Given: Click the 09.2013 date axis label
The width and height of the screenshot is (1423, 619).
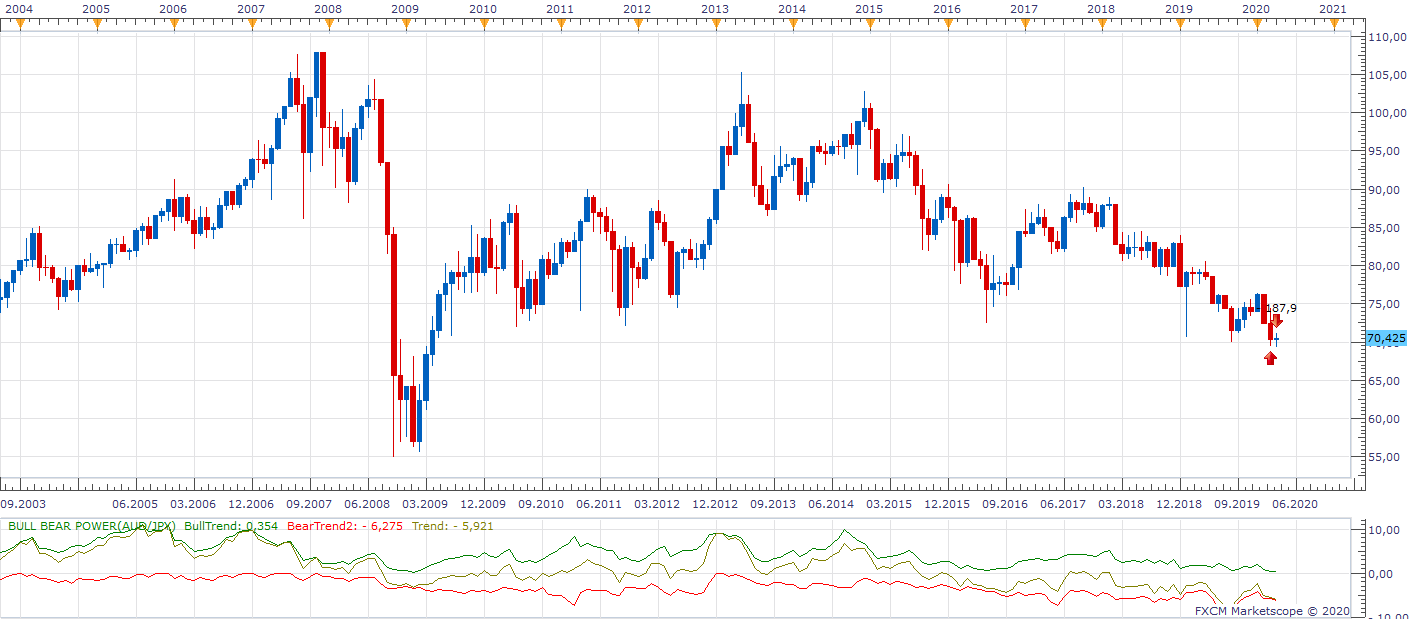Looking at the screenshot, I should pyautogui.click(x=773, y=505).
